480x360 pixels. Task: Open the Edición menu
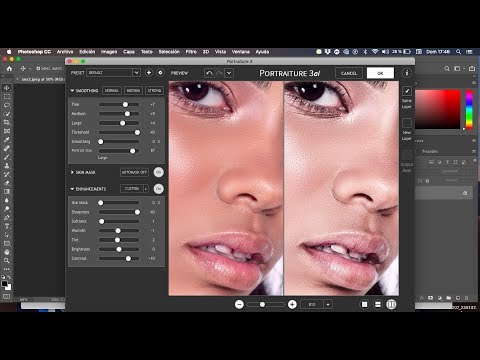87,52
